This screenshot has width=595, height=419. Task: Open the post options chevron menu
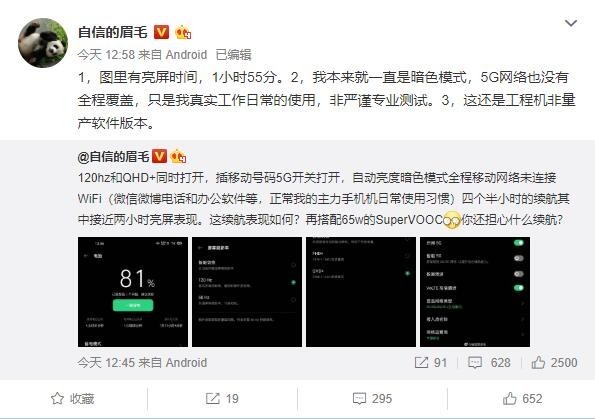click(571, 24)
